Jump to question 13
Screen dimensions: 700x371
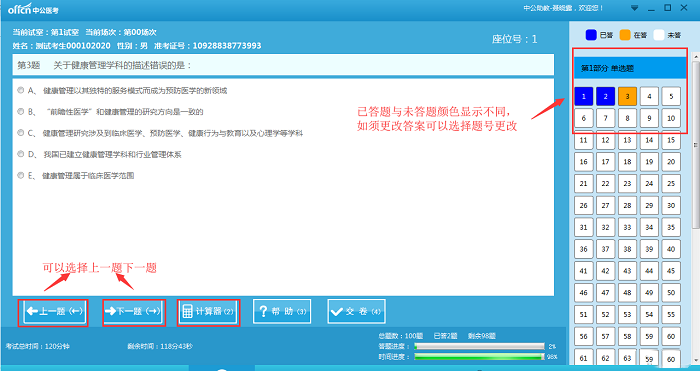point(627,140)
